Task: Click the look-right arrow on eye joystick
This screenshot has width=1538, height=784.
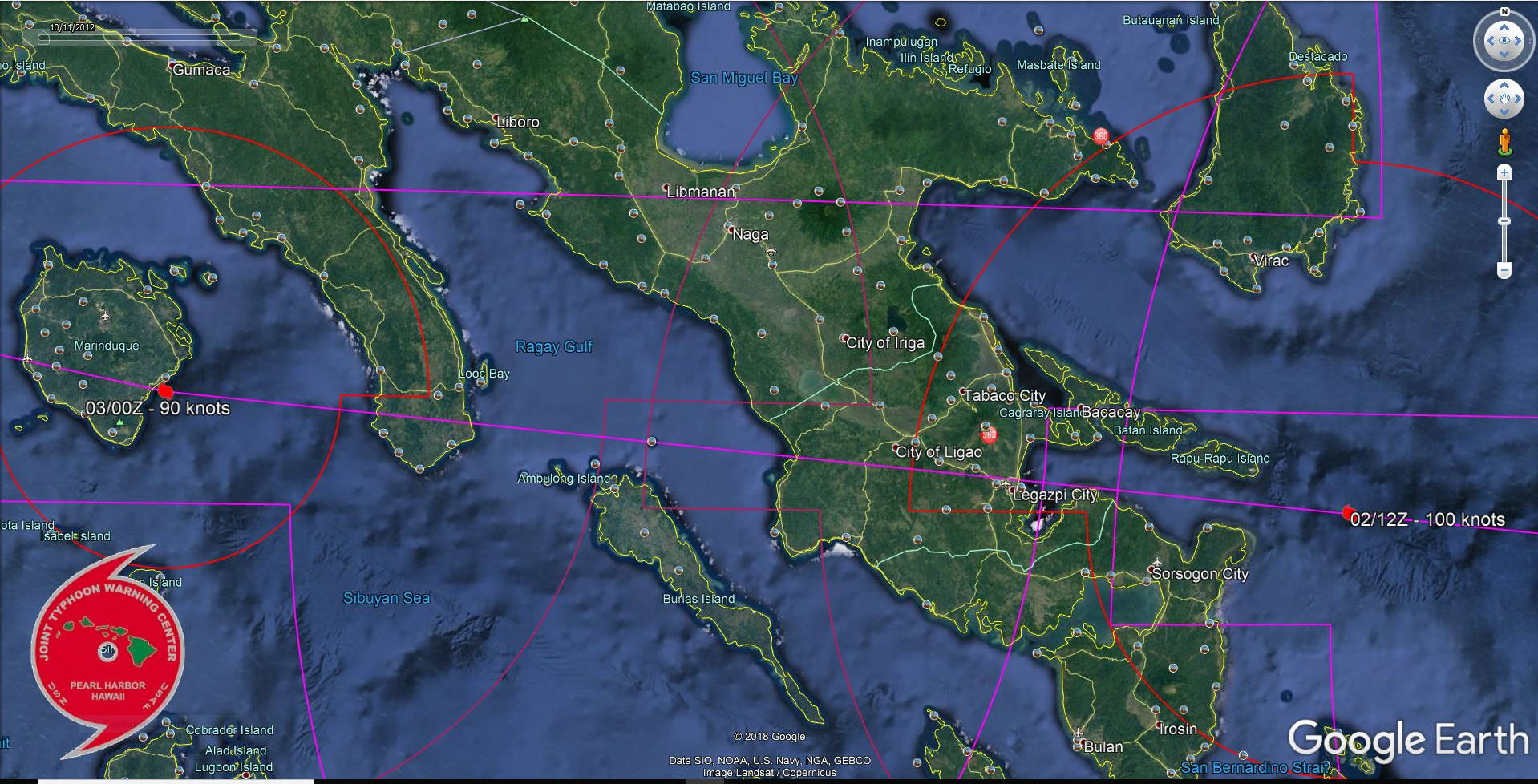Action: click(x=1519, y=41)
